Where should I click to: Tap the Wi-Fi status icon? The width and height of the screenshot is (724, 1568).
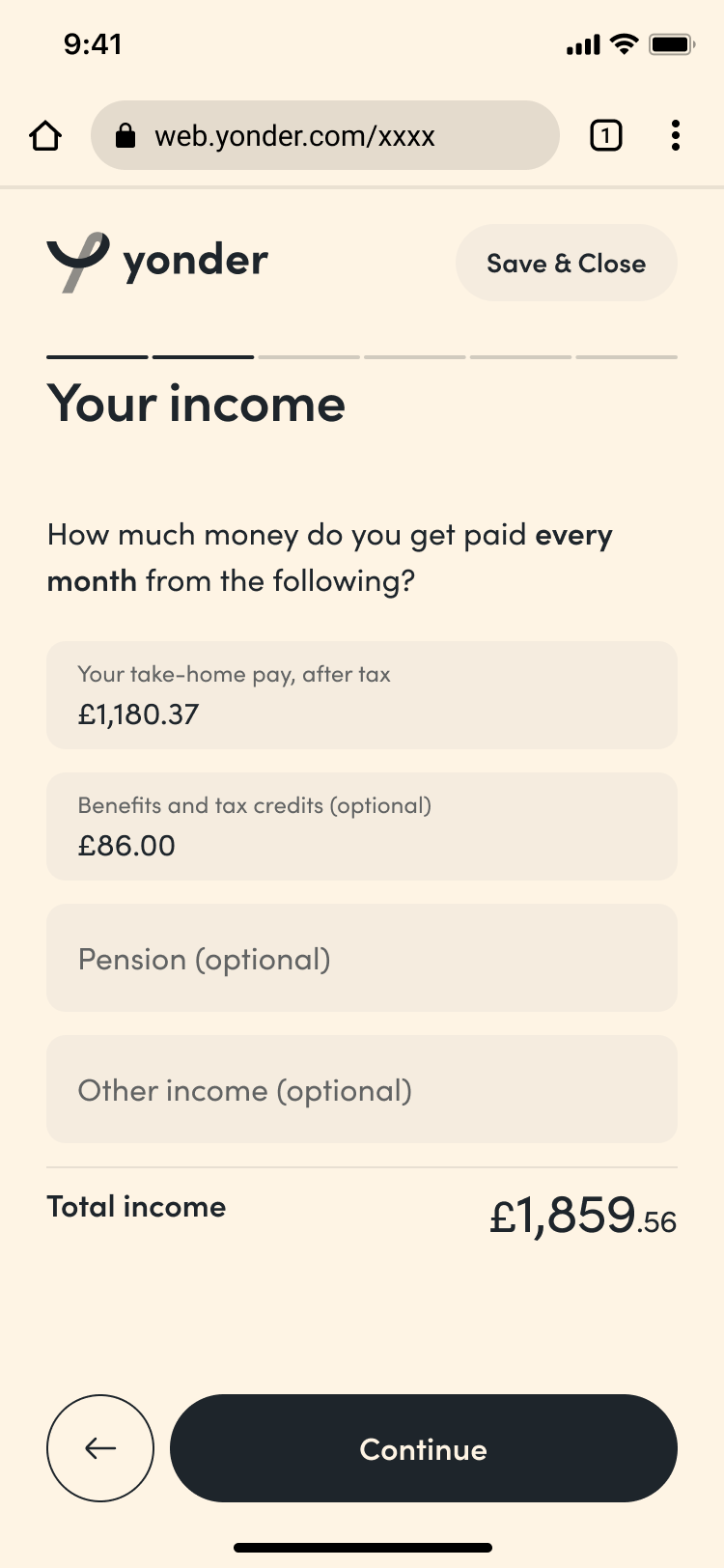(625, 44)
